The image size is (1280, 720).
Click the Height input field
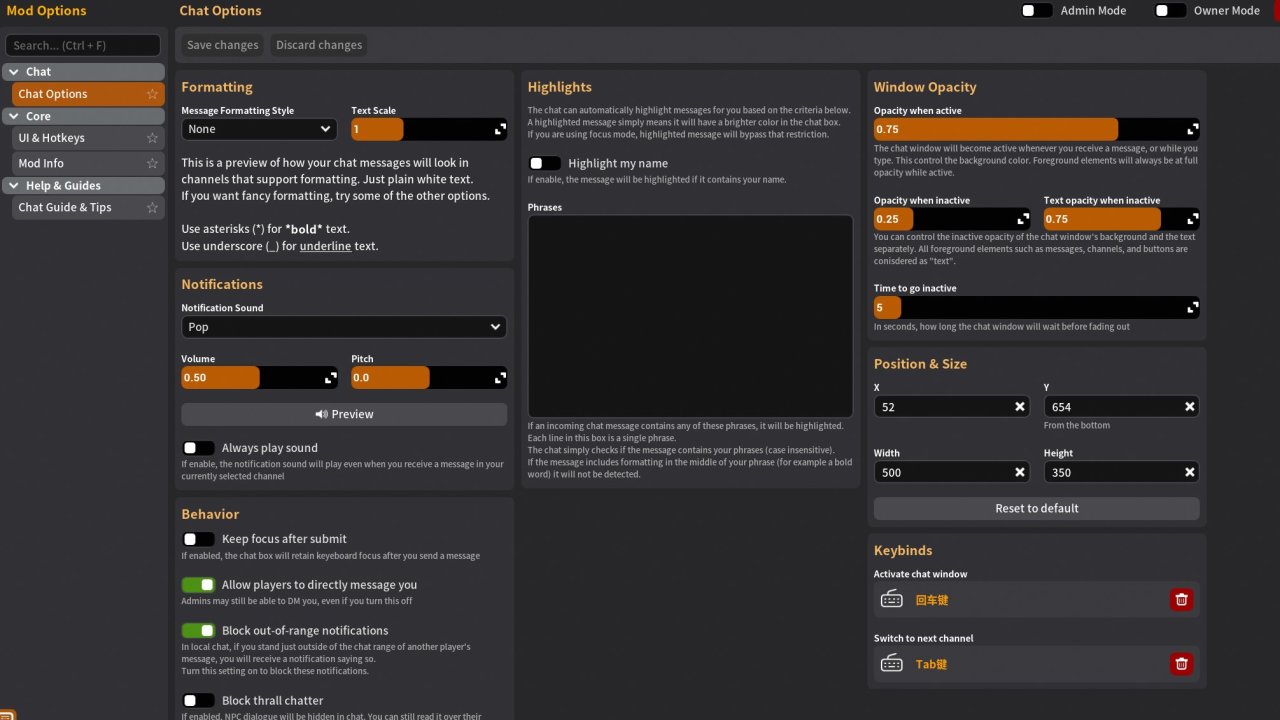pos(1121,472)
